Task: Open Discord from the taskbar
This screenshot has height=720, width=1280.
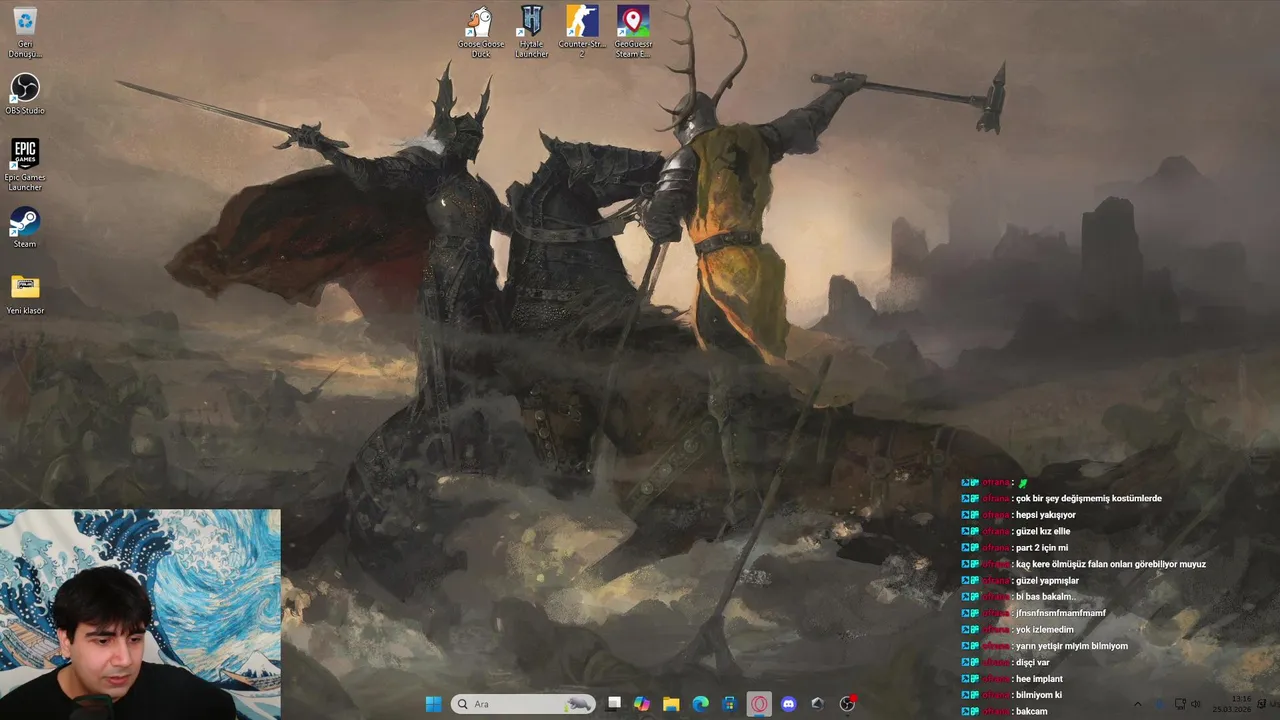Action: [789, 704]
